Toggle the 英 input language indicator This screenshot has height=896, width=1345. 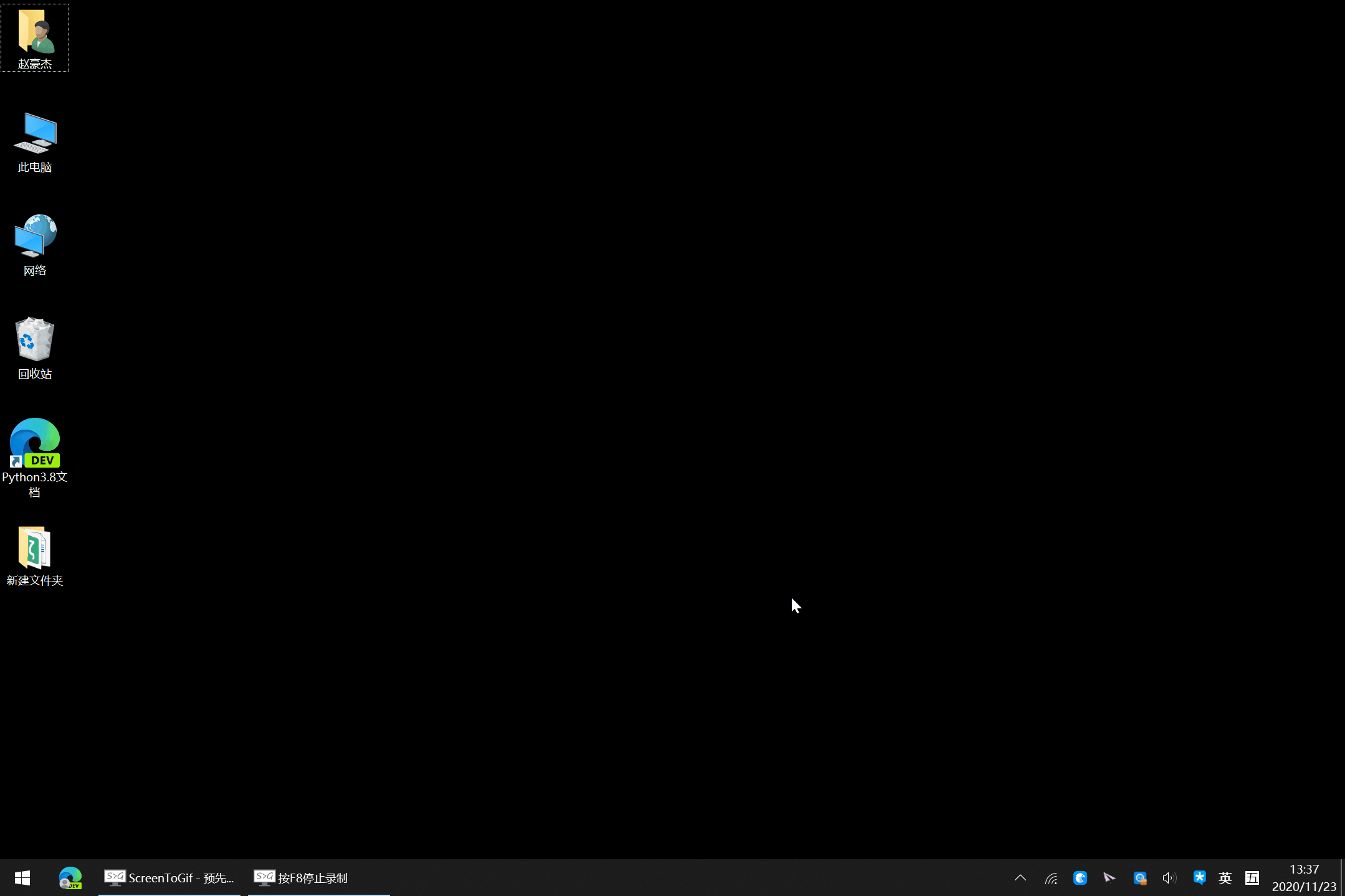tap(1225, 878)
